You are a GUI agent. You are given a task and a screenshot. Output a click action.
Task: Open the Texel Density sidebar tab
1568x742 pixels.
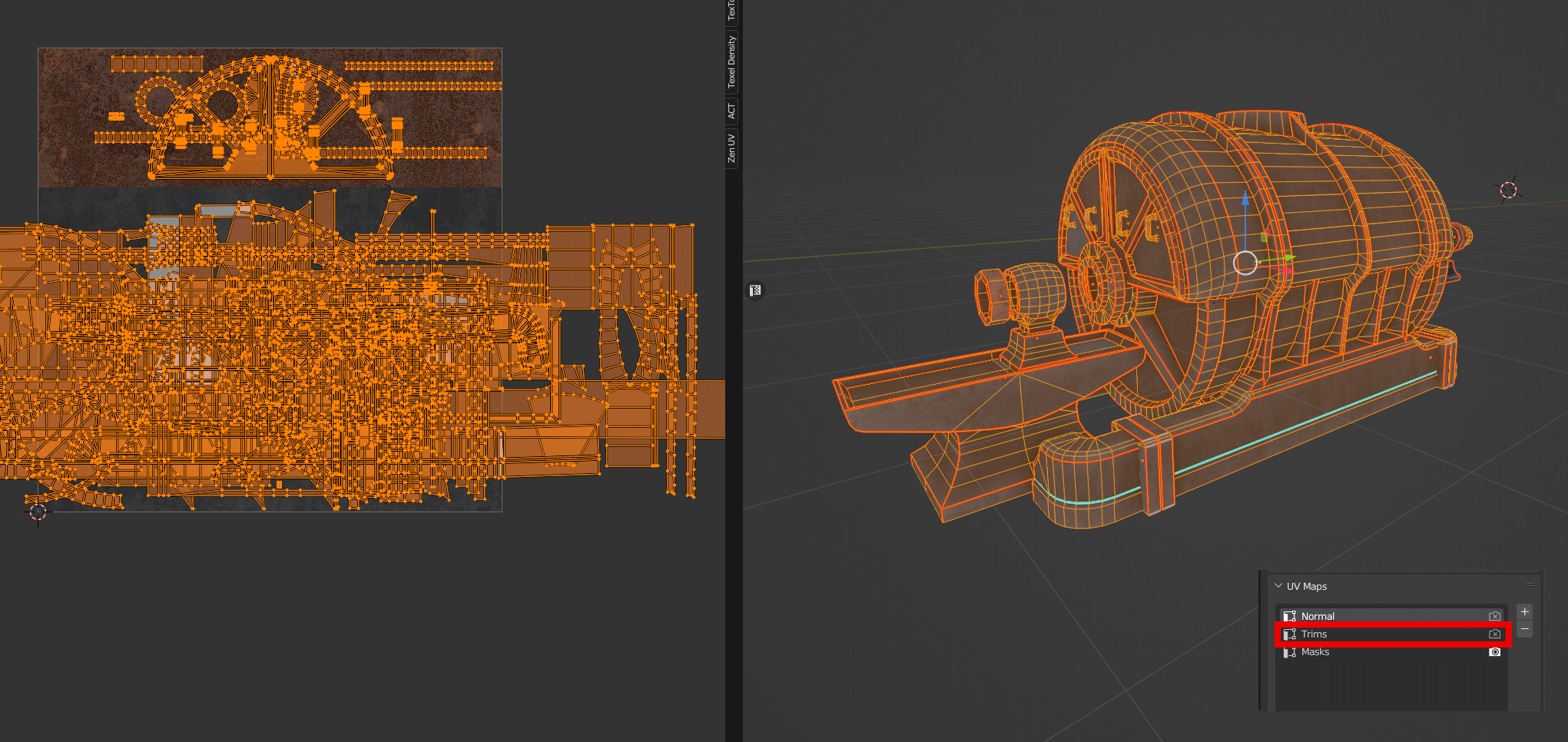pyautogui.click(x=731, y=61)
